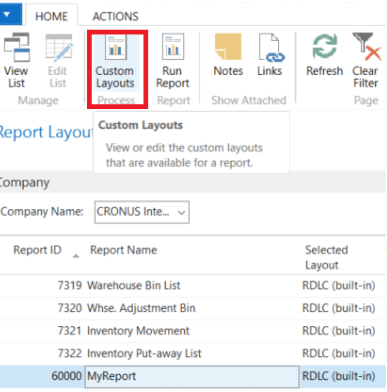Image resolution: width=387 pixels, height=392 pixels.
Task: Click RDLC (built-in) for Inventory Put-away List
Action: click(x=339, y=354)
